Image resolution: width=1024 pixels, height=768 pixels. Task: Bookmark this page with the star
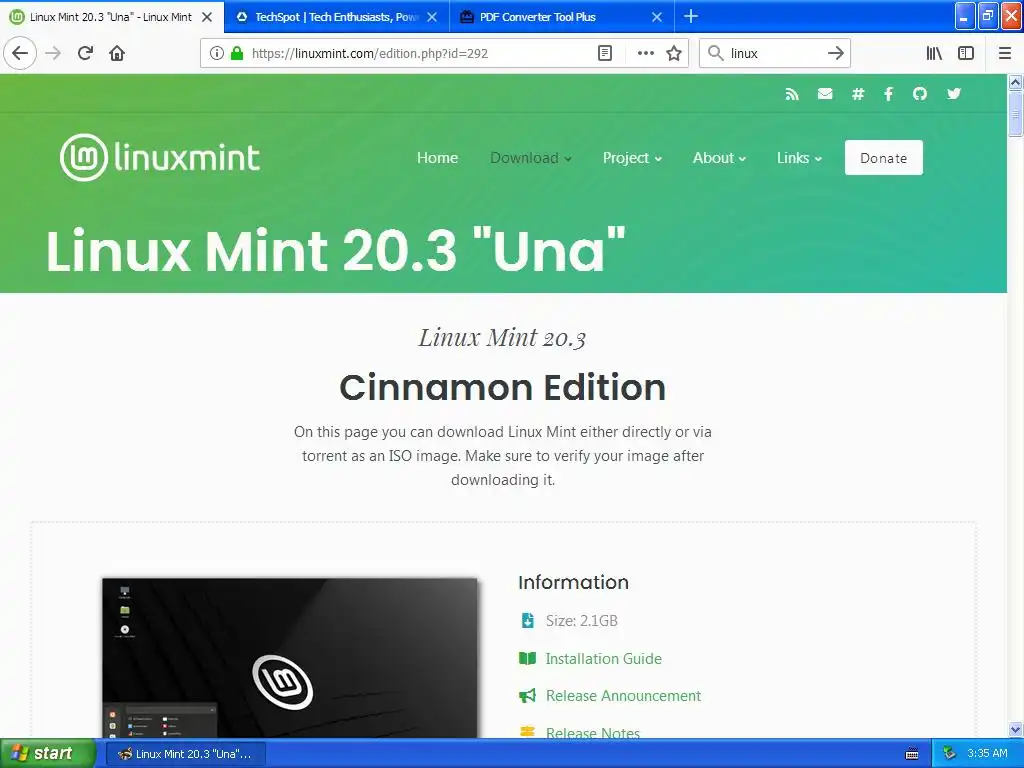tap(674, 54)
